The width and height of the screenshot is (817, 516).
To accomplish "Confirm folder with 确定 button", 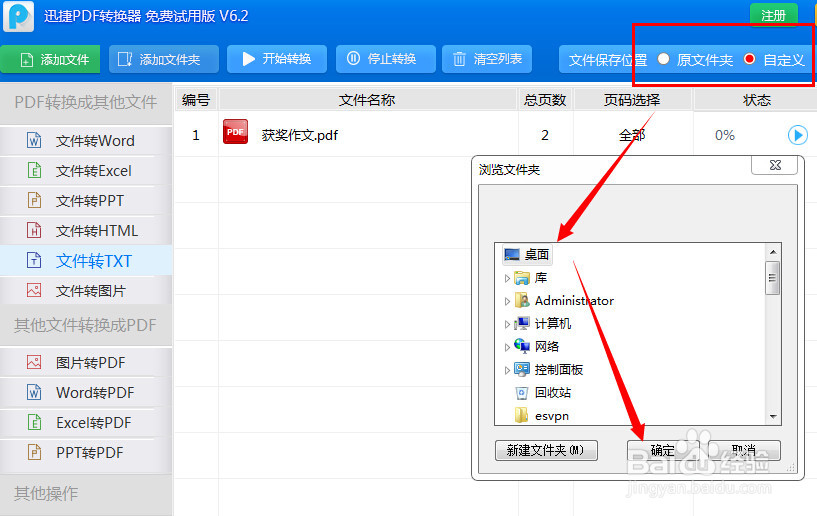I will 663,450.
